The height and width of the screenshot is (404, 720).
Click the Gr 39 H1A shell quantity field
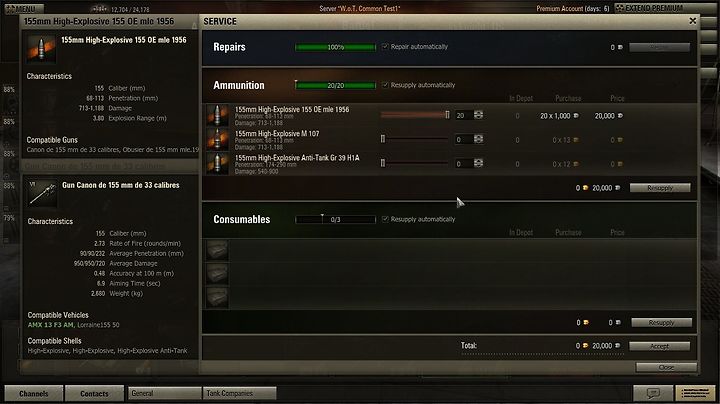[463, 163]
